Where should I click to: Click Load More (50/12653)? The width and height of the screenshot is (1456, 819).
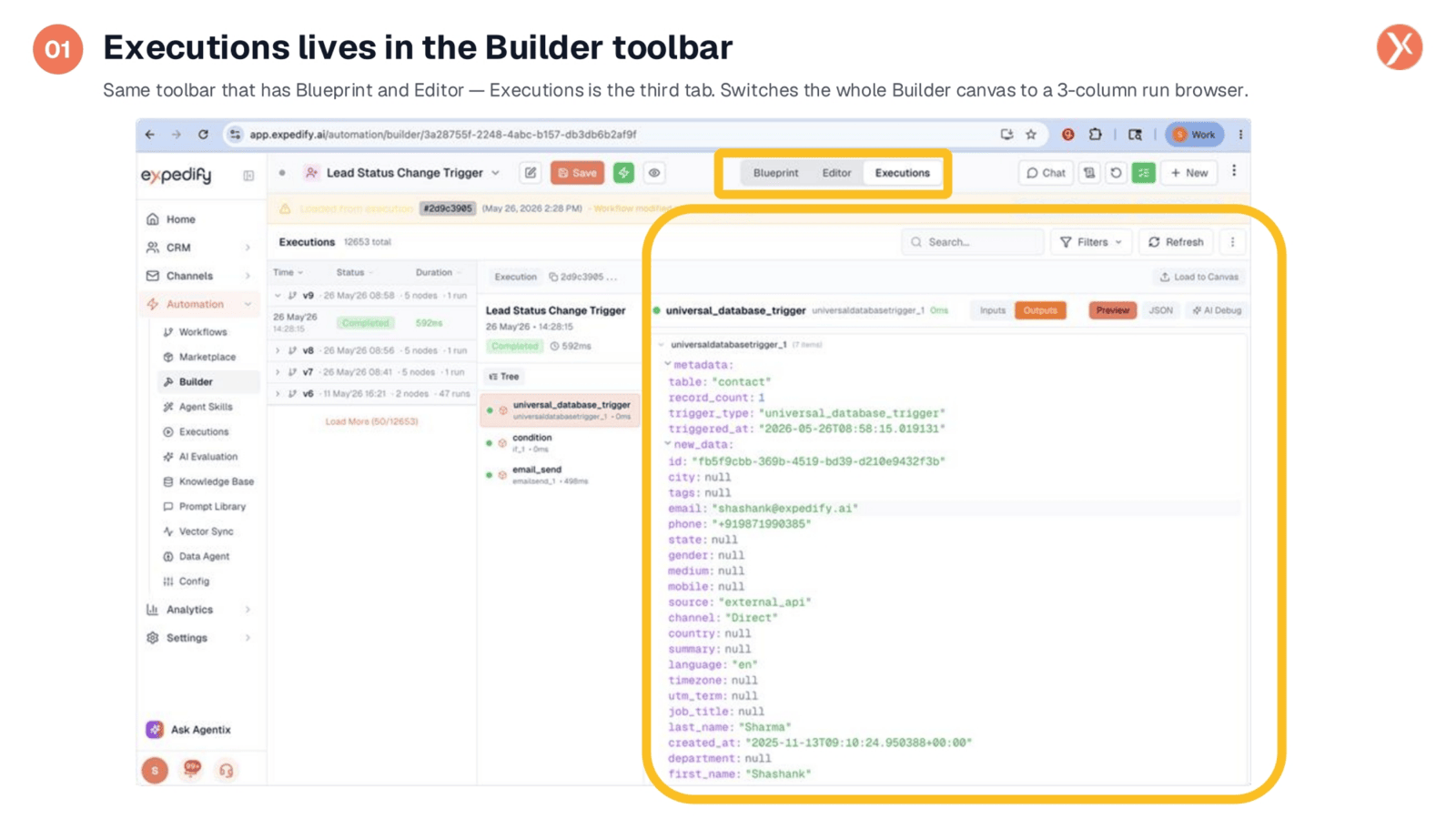371,421
